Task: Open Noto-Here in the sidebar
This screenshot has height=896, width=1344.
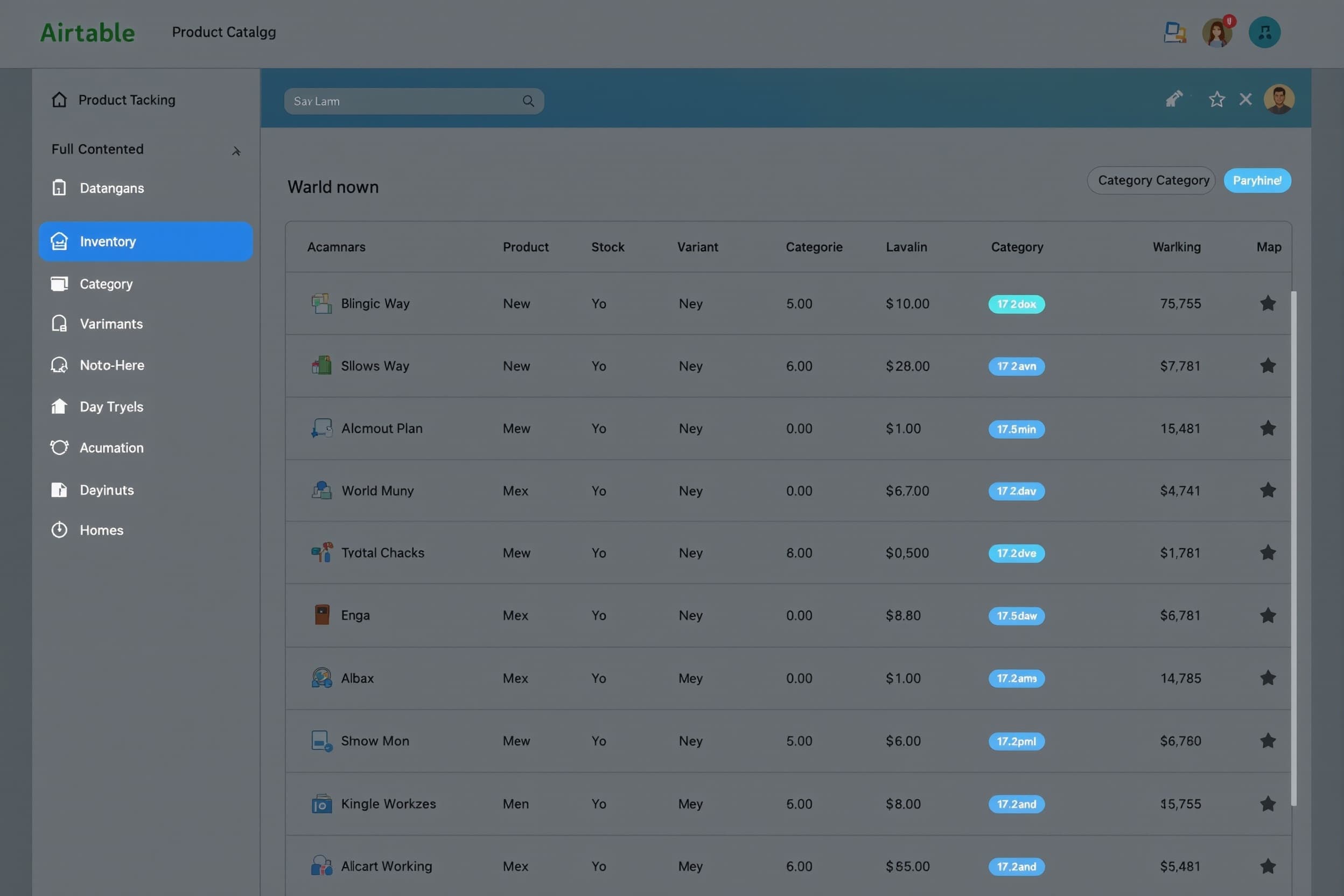Action: point(97,365)
